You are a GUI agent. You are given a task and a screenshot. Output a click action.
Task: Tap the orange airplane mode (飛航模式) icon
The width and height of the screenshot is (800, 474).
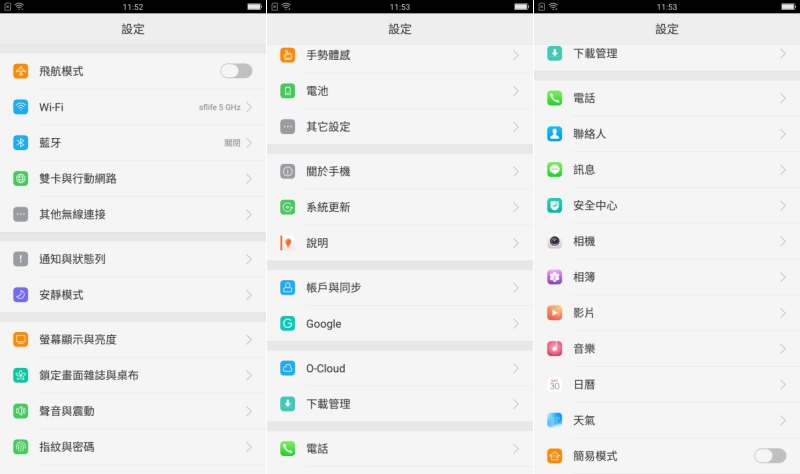(20, 71)
